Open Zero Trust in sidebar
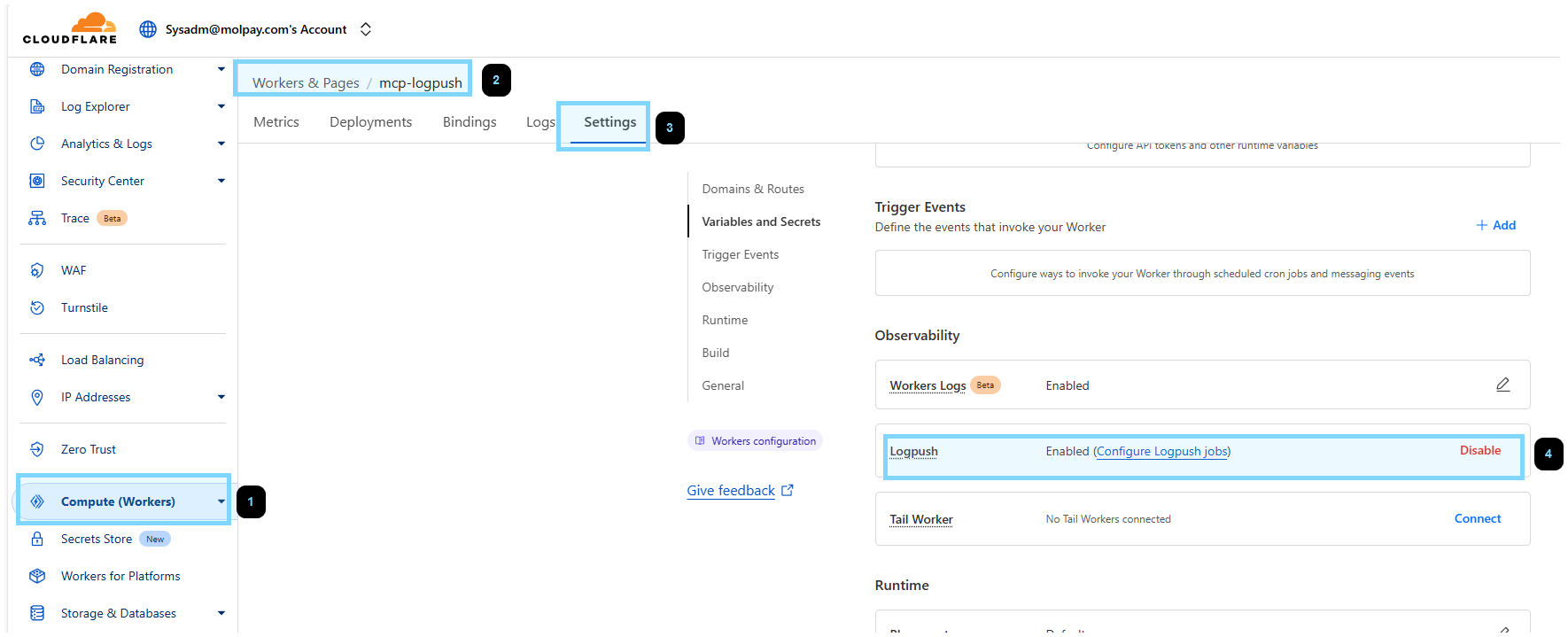Viewport: 1568px width, 637px height. click(x=89, y=449)
